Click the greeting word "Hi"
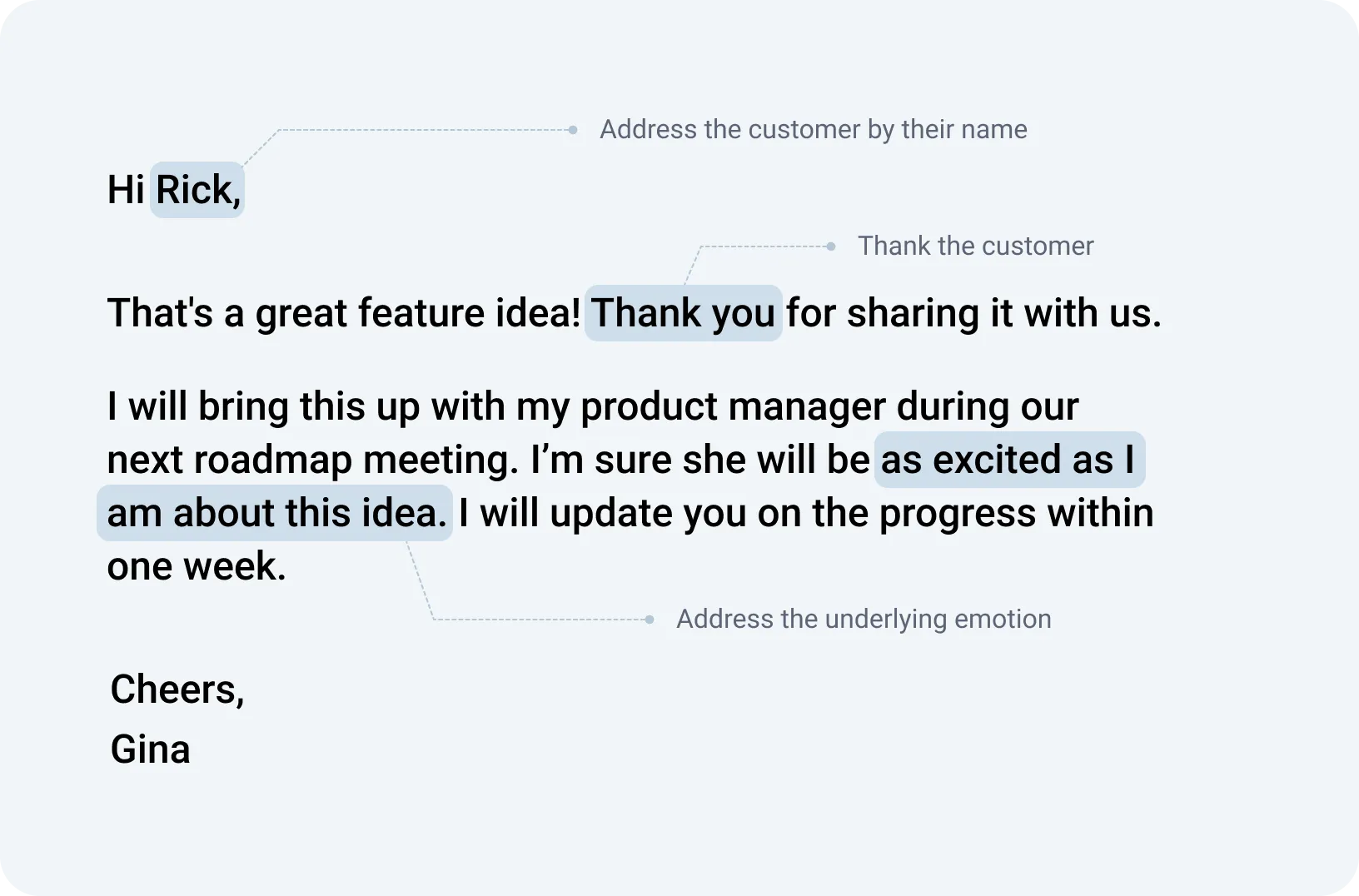 click(126, 190)
